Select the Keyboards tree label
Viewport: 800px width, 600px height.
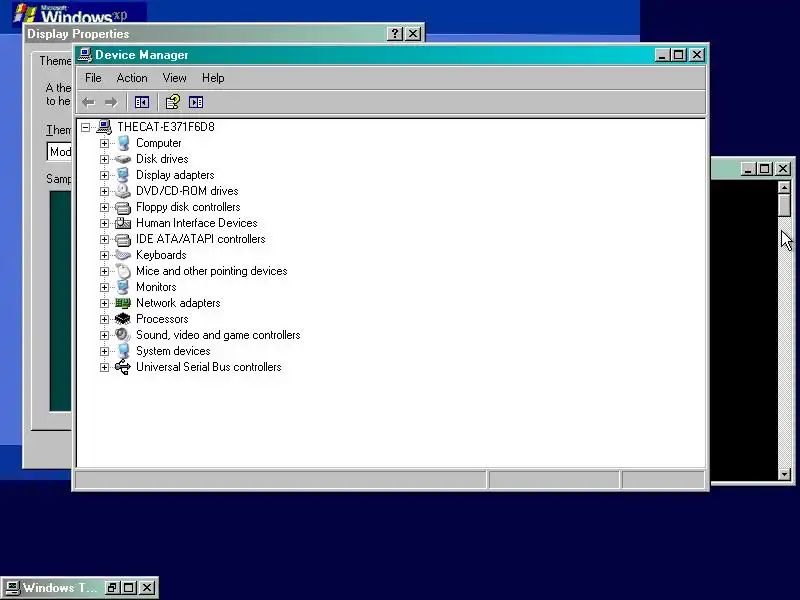click(161, 255)
